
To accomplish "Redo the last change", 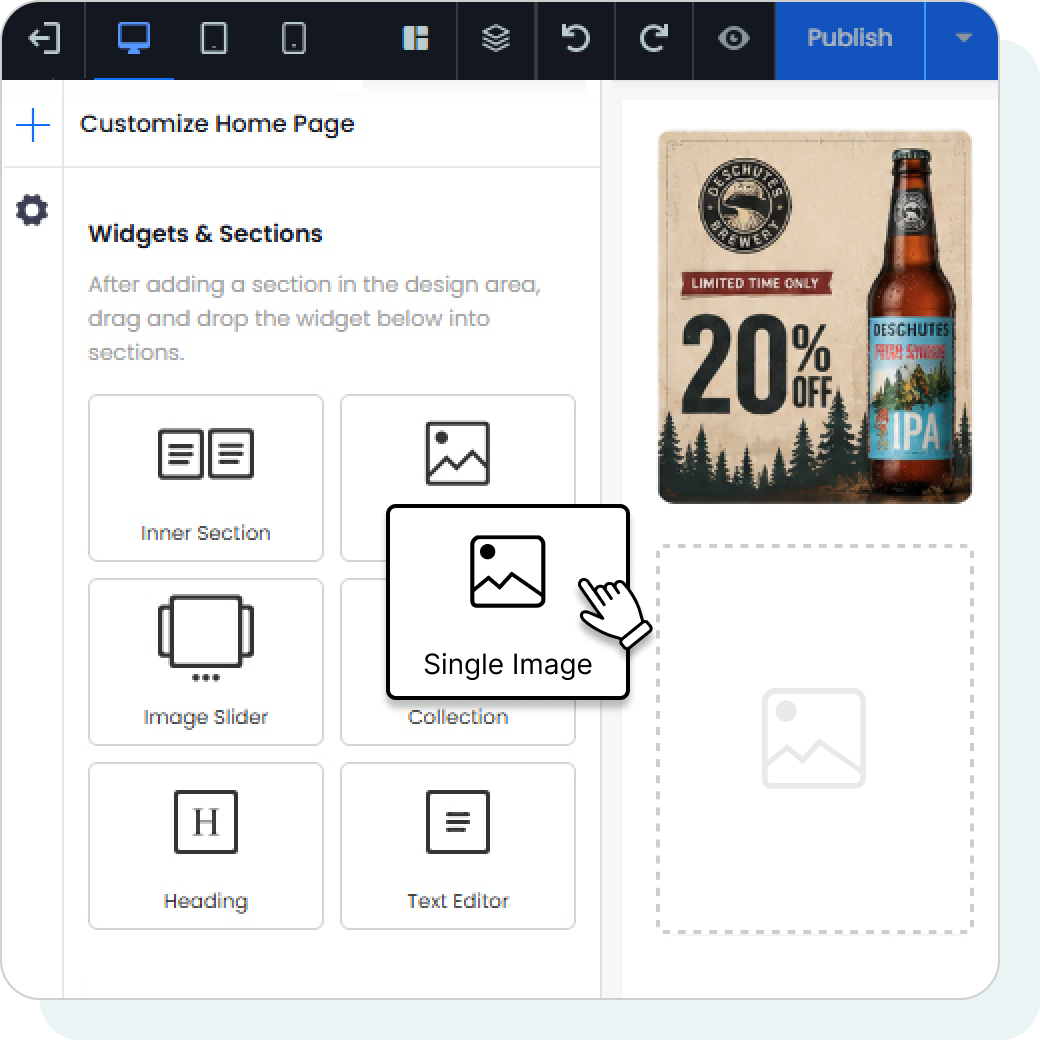I will [x=654, y=38].
